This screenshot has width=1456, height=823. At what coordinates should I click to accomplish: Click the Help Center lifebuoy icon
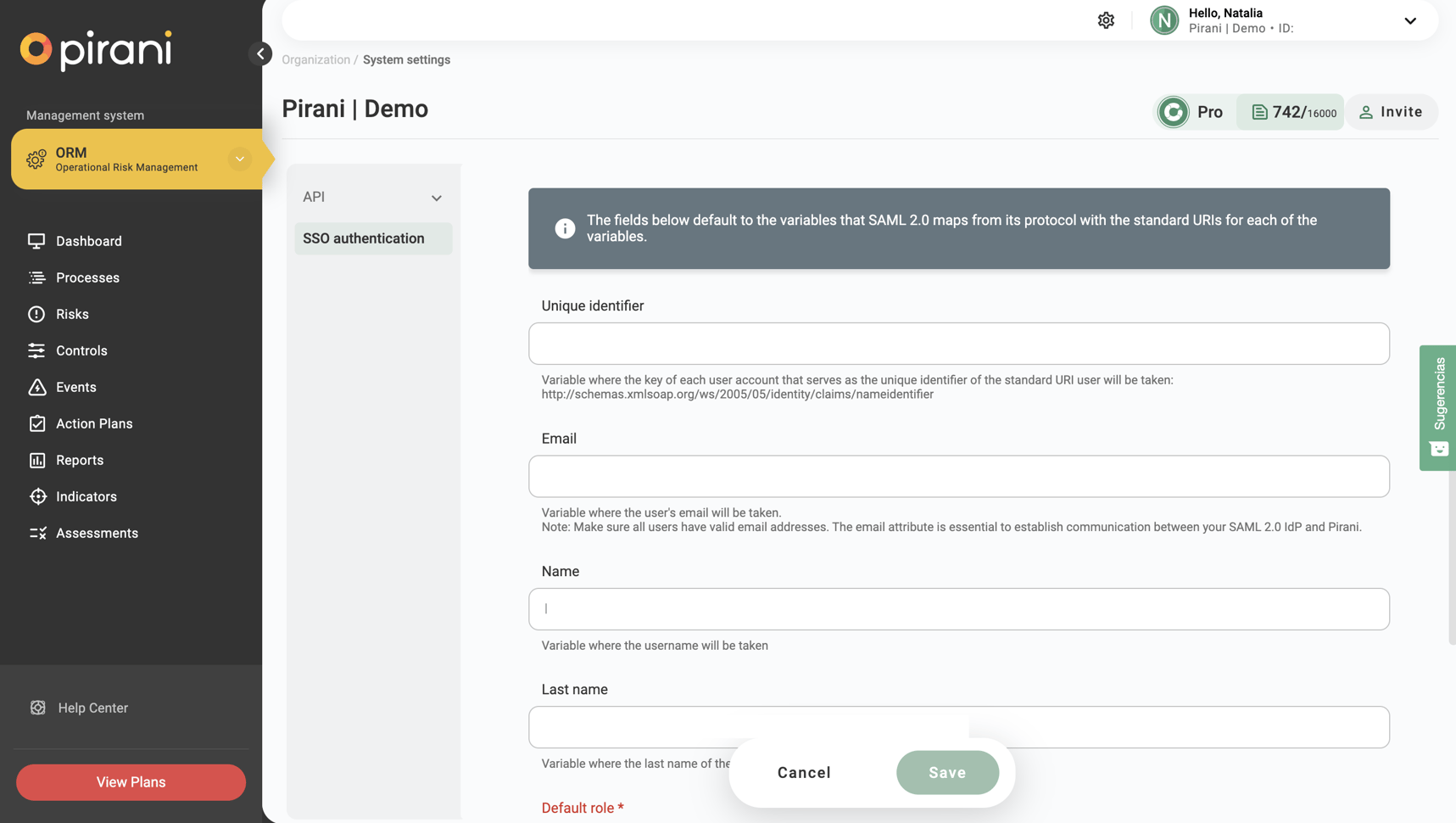38,708
